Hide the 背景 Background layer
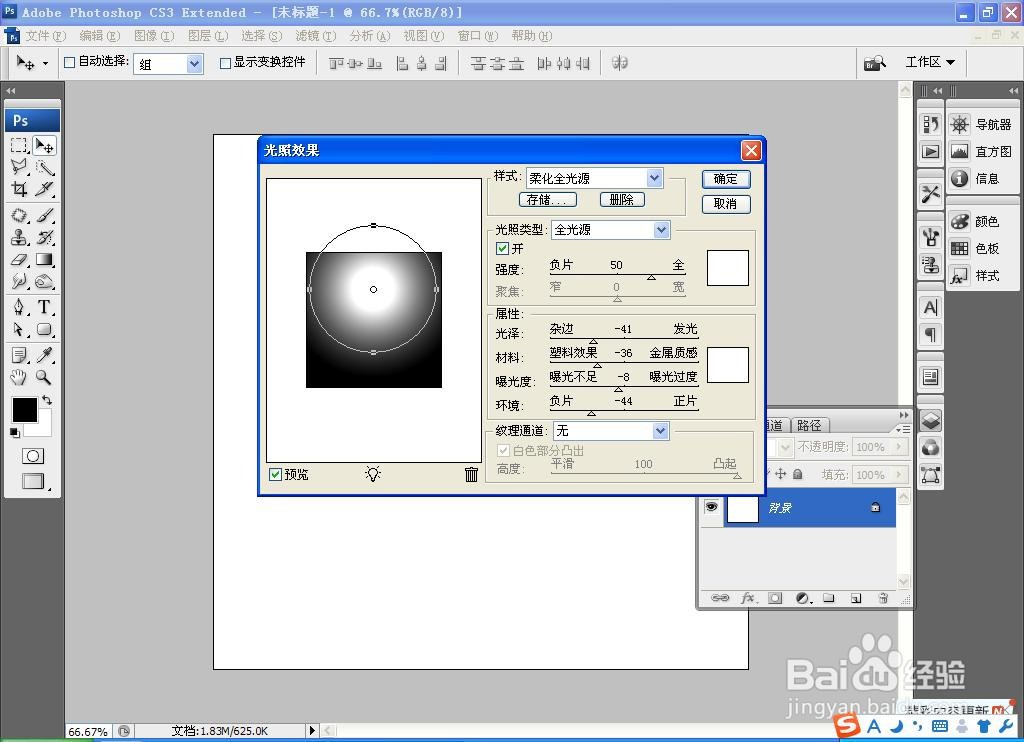The height and width of the screenshot is (742, 1024). coord(712,508)
